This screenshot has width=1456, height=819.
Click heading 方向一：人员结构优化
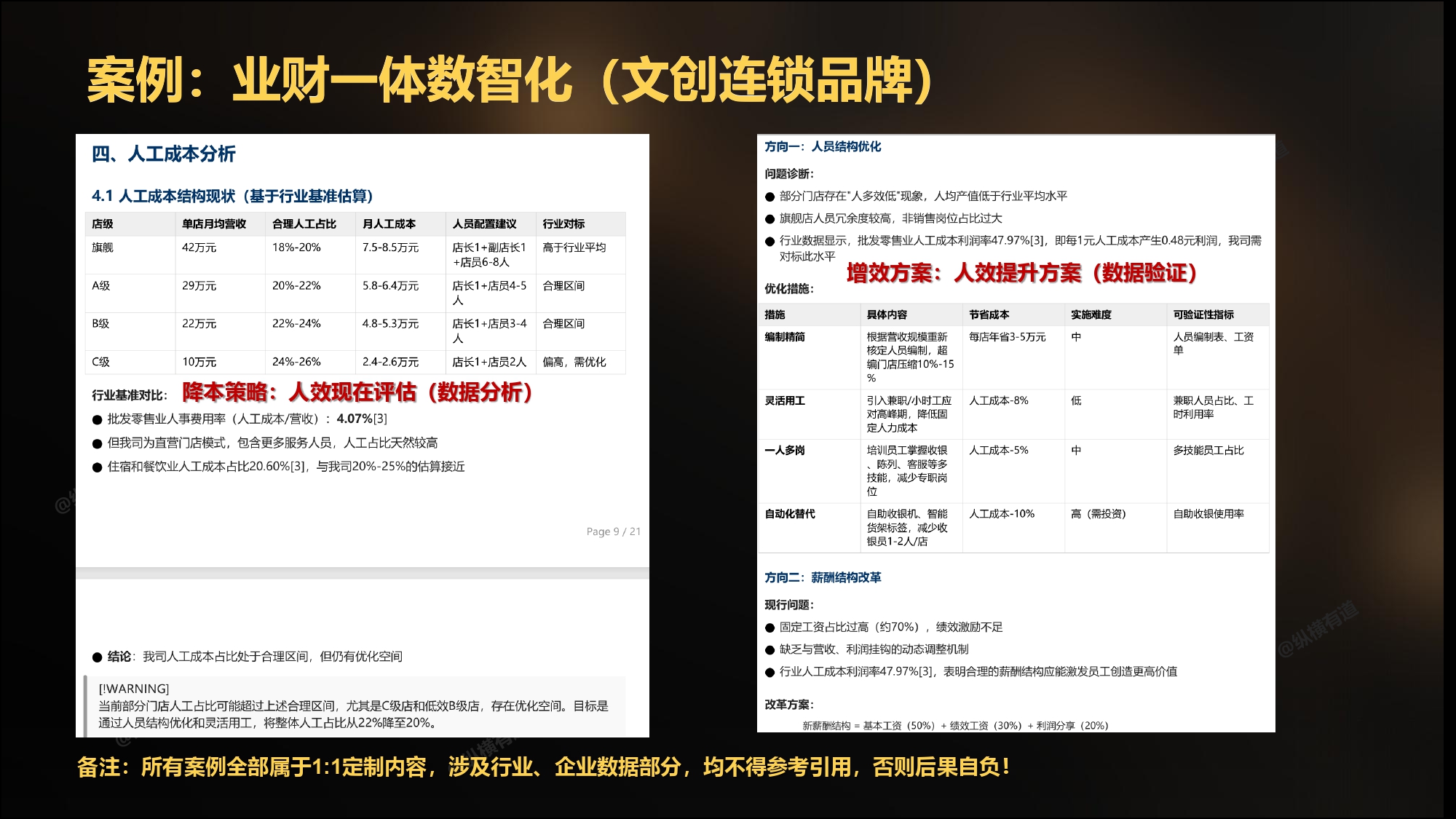(823, 146)
